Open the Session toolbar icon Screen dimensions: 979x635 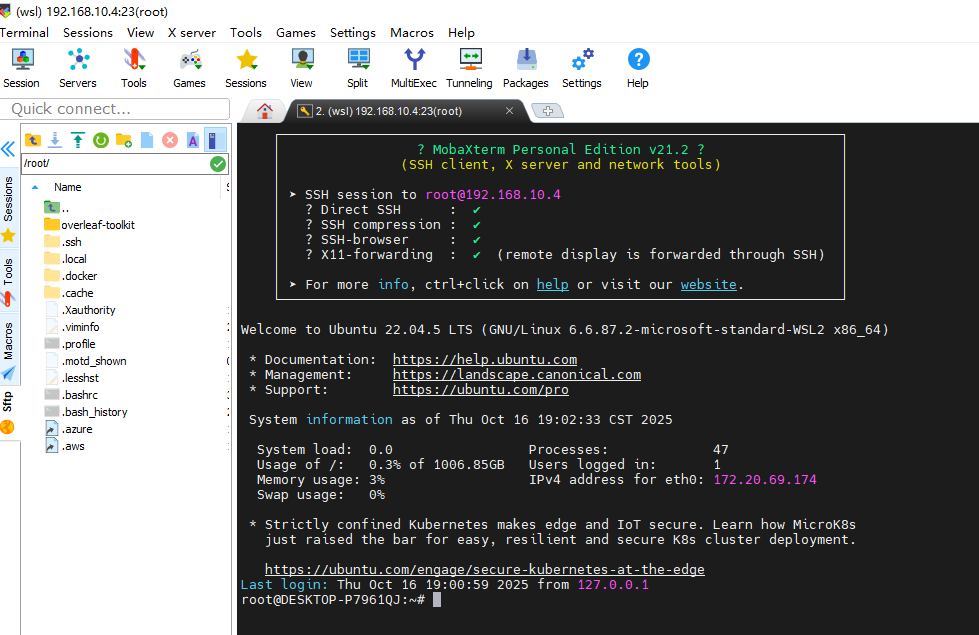(x=21, y=68)
